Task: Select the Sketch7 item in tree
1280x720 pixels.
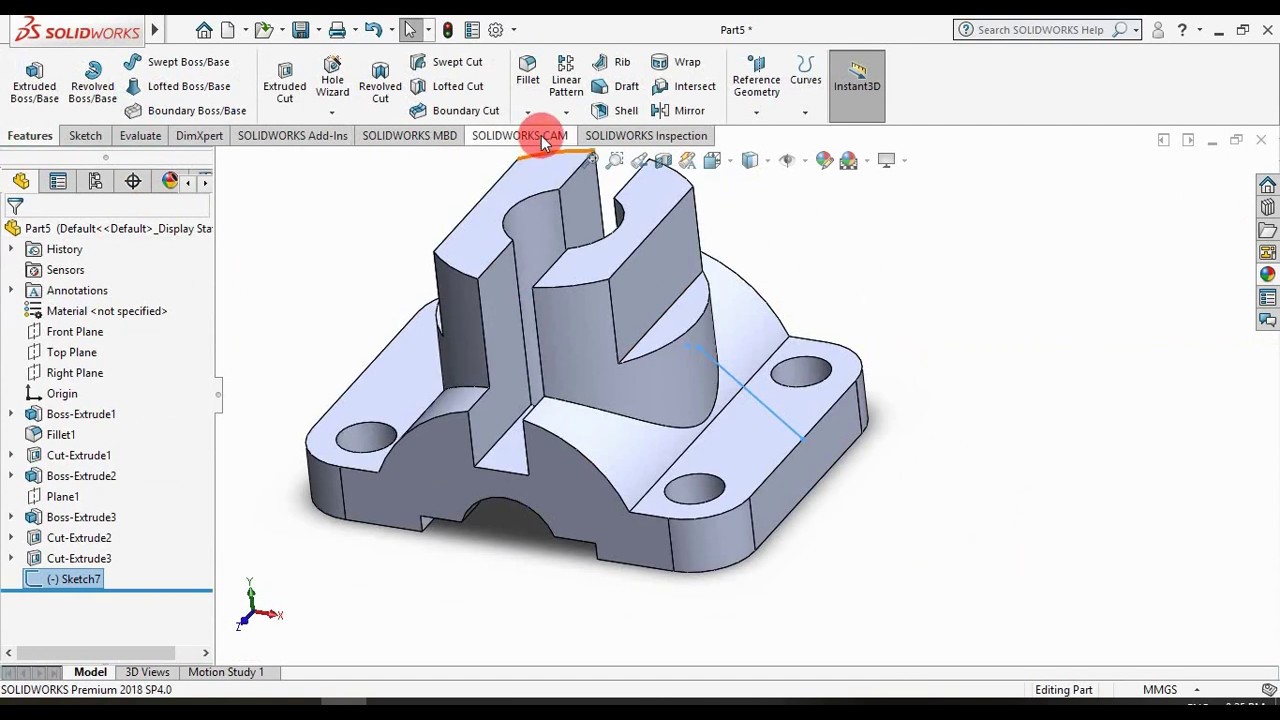Action: [63, 579]
